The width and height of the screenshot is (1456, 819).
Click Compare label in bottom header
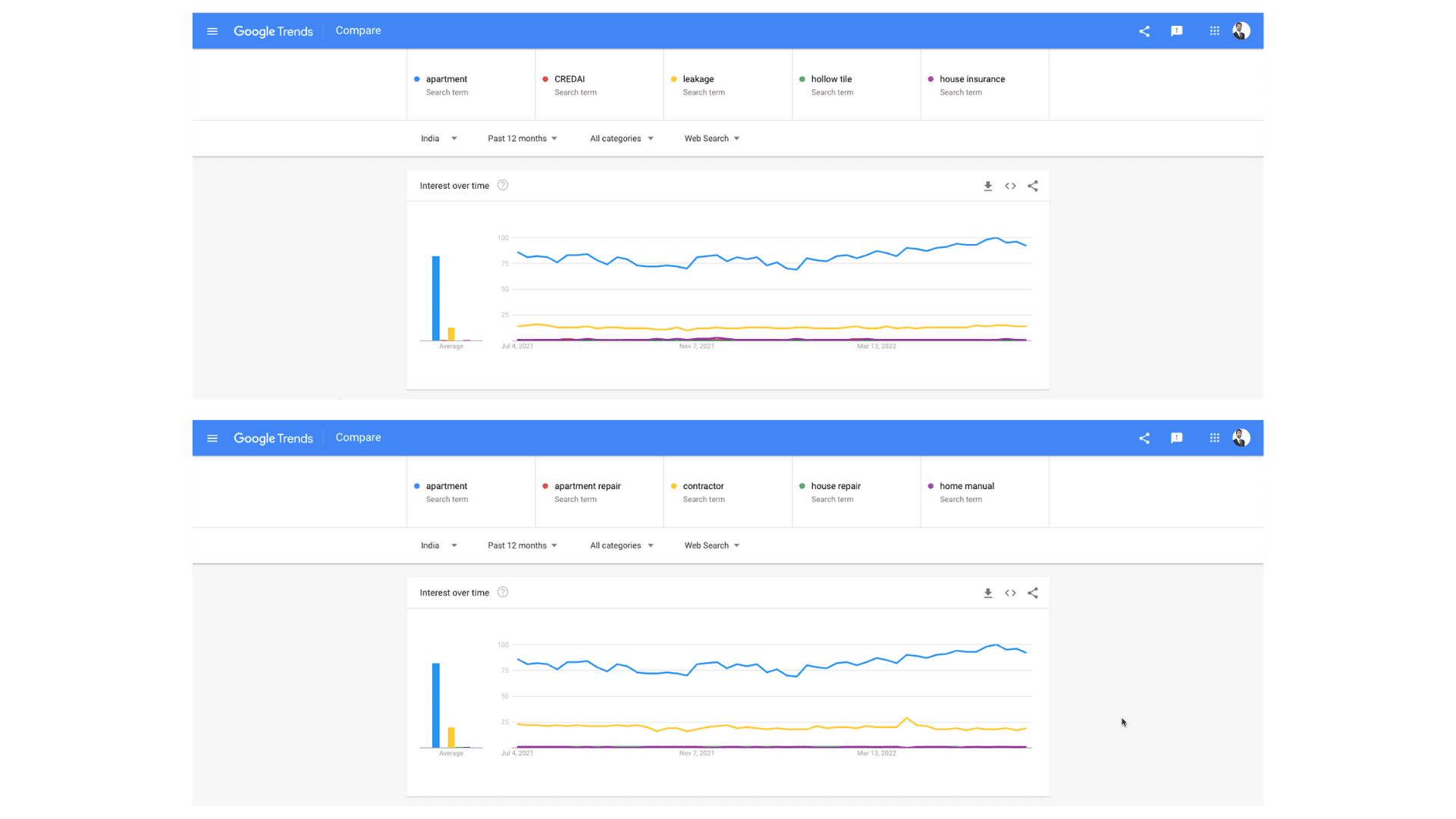pyautogui.click(x=358, y=438)
